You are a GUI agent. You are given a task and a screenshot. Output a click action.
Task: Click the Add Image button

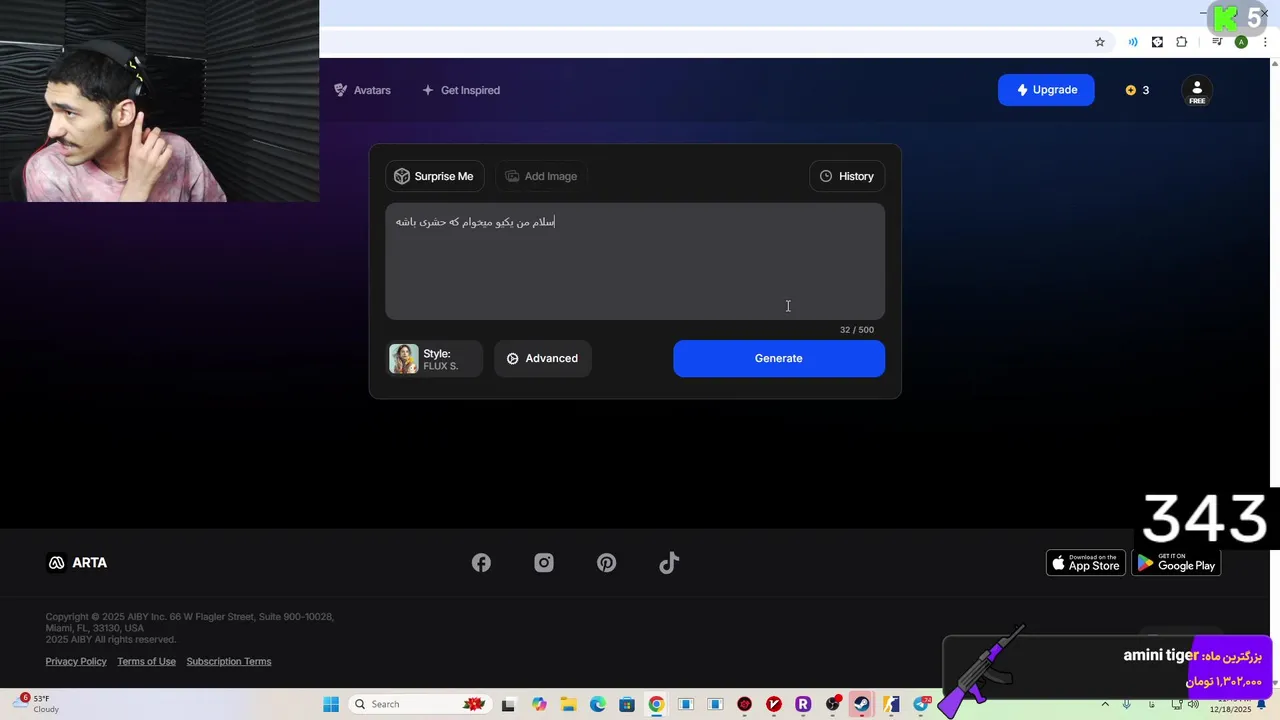click(x=541, y=176)
